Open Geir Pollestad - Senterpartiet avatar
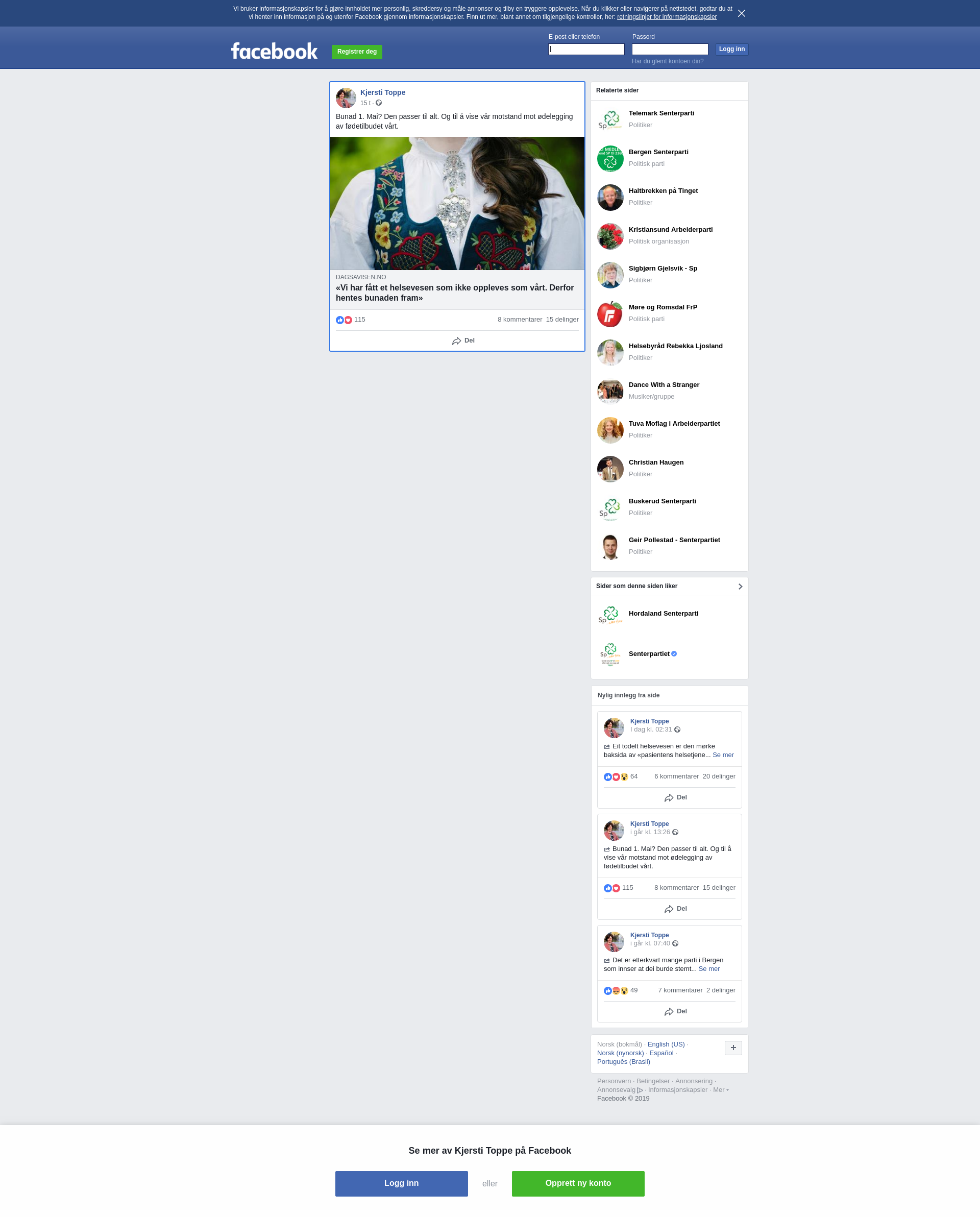980x1217 pixels. pyautogui.click(x=610, y=546)
